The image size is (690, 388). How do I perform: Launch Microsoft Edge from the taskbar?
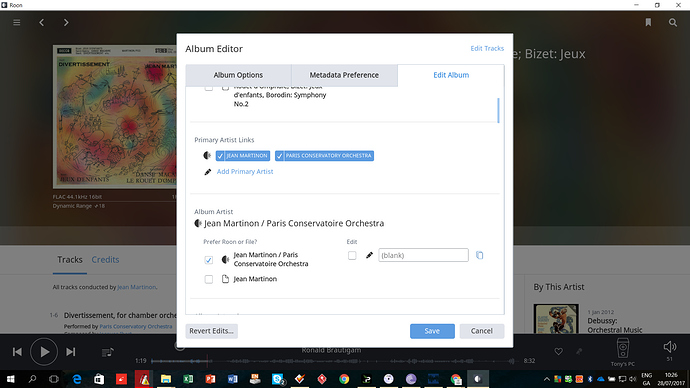coord(77,379)
